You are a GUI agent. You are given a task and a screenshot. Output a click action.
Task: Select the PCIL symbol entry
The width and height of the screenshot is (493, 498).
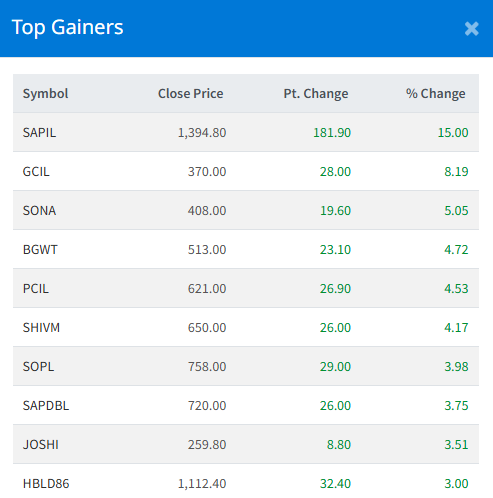pyautogui.click(x=36, y=289)
